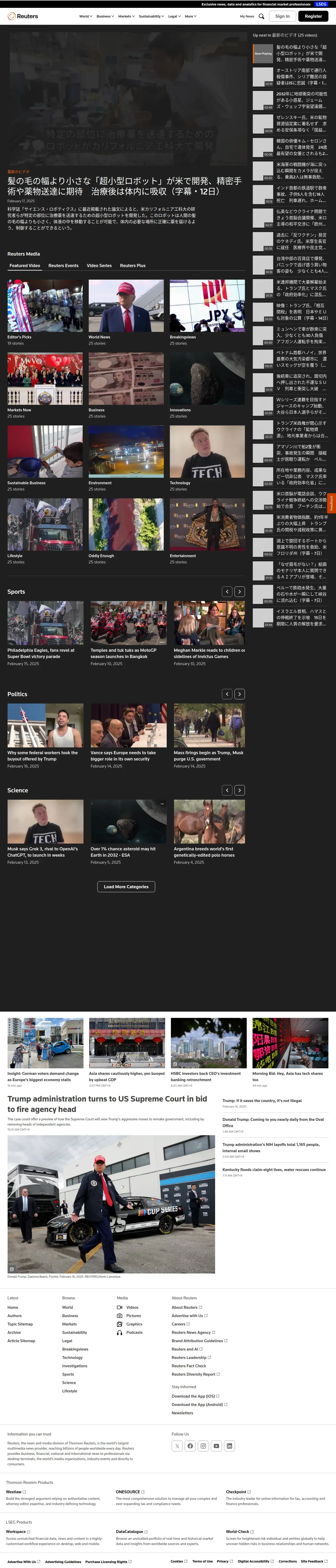The image size is (336, 1568).
Task: Open Graphics link in footer Media
Action: point(129,1324)
